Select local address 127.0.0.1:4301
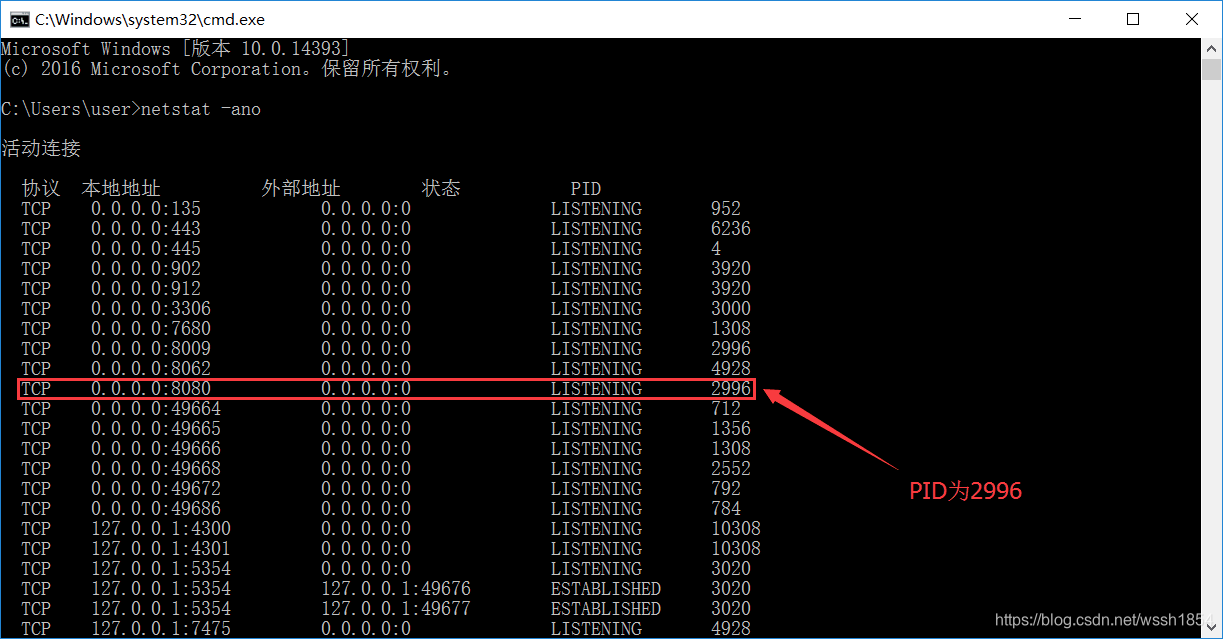This screenshot has width=1223, height=639. click(x=161, y=549)
